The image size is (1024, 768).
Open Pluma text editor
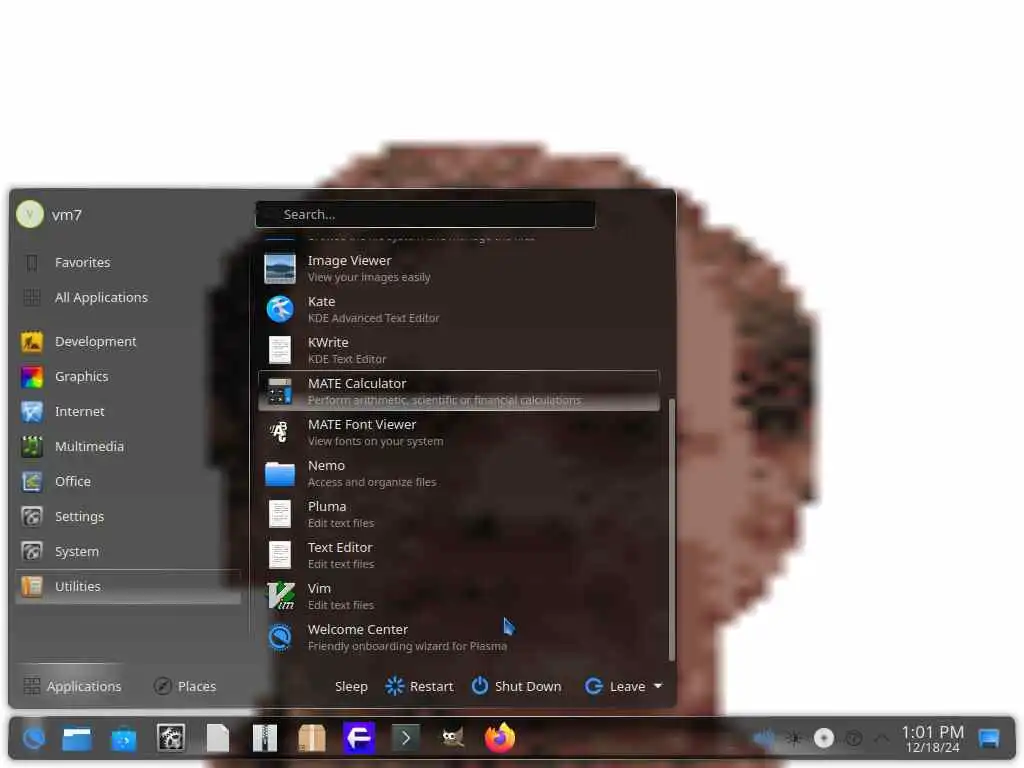[458, 515]
